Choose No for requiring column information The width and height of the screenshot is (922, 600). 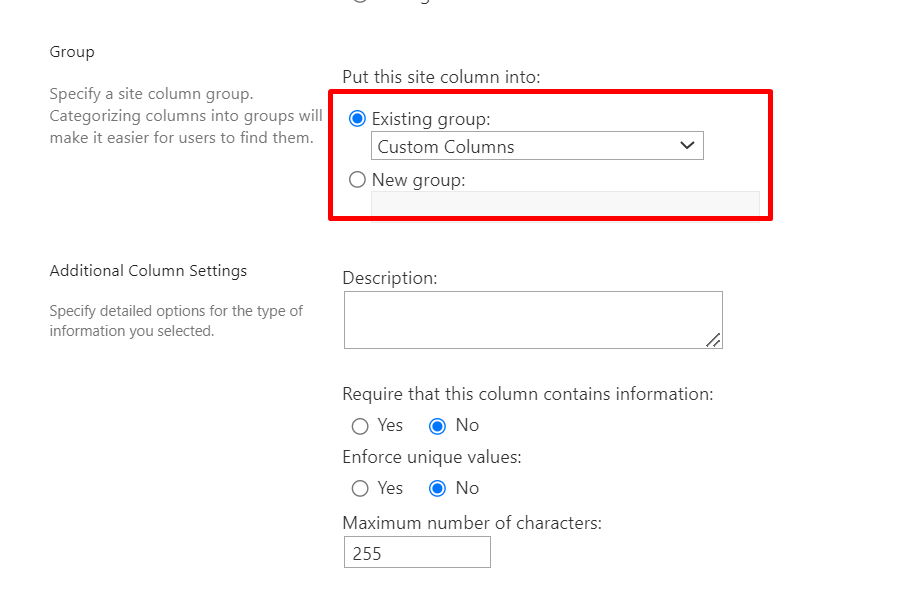point(437,426)
